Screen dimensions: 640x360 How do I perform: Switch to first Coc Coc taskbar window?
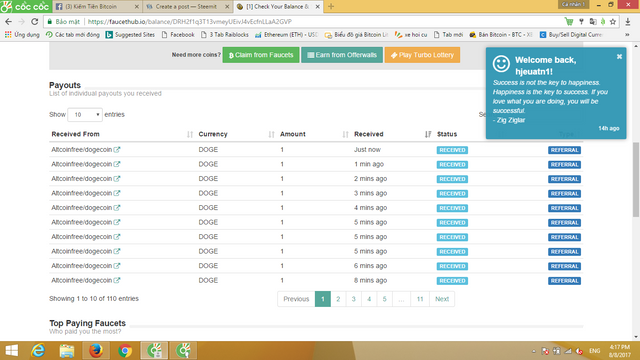154,351
